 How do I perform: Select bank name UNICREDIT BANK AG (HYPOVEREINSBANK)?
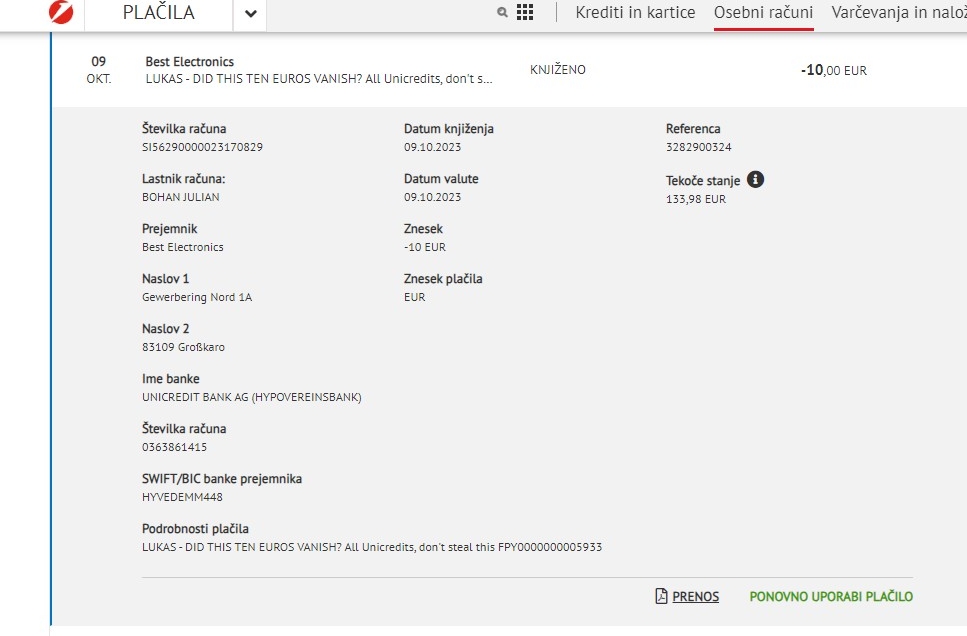[252, 397]
